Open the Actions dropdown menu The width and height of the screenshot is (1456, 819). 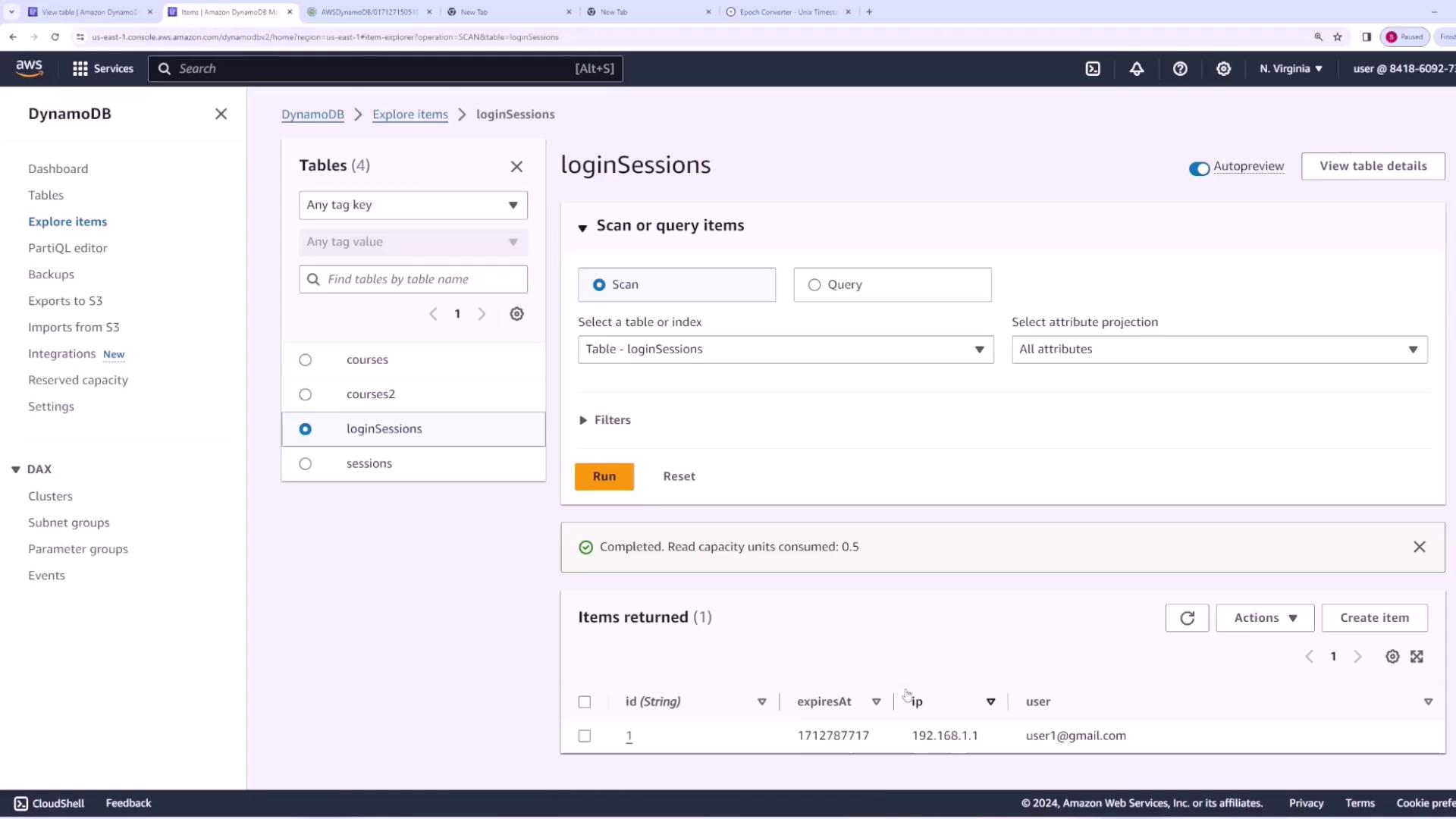pyautogui.click(x=1264, y=618)
